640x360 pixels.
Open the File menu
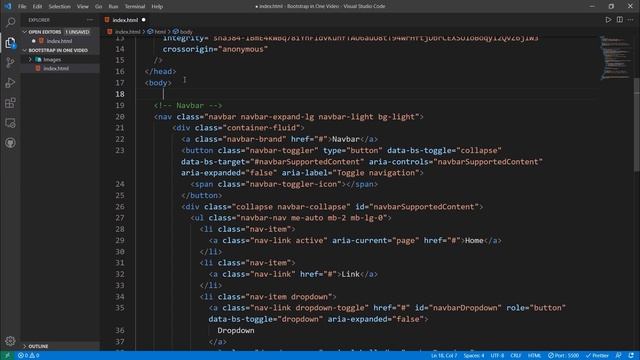[x=22, y=7]
